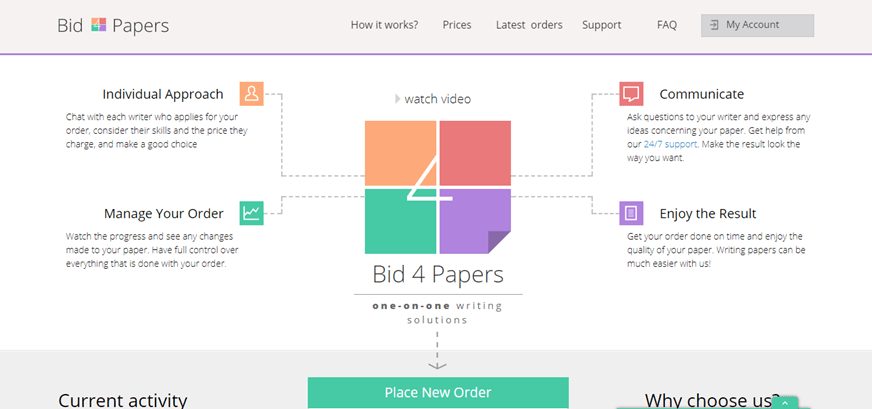Click the red Communicate speech bubble icon

[x=631, y=93]
